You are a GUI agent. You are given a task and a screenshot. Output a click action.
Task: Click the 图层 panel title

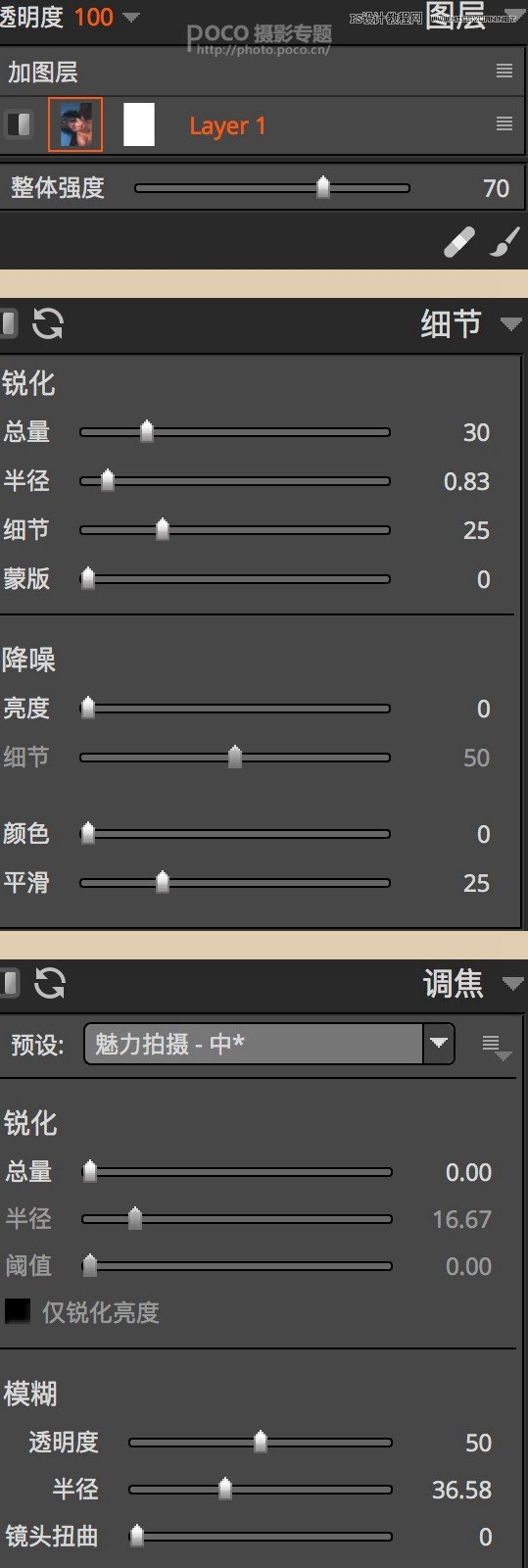coord(456,16)
